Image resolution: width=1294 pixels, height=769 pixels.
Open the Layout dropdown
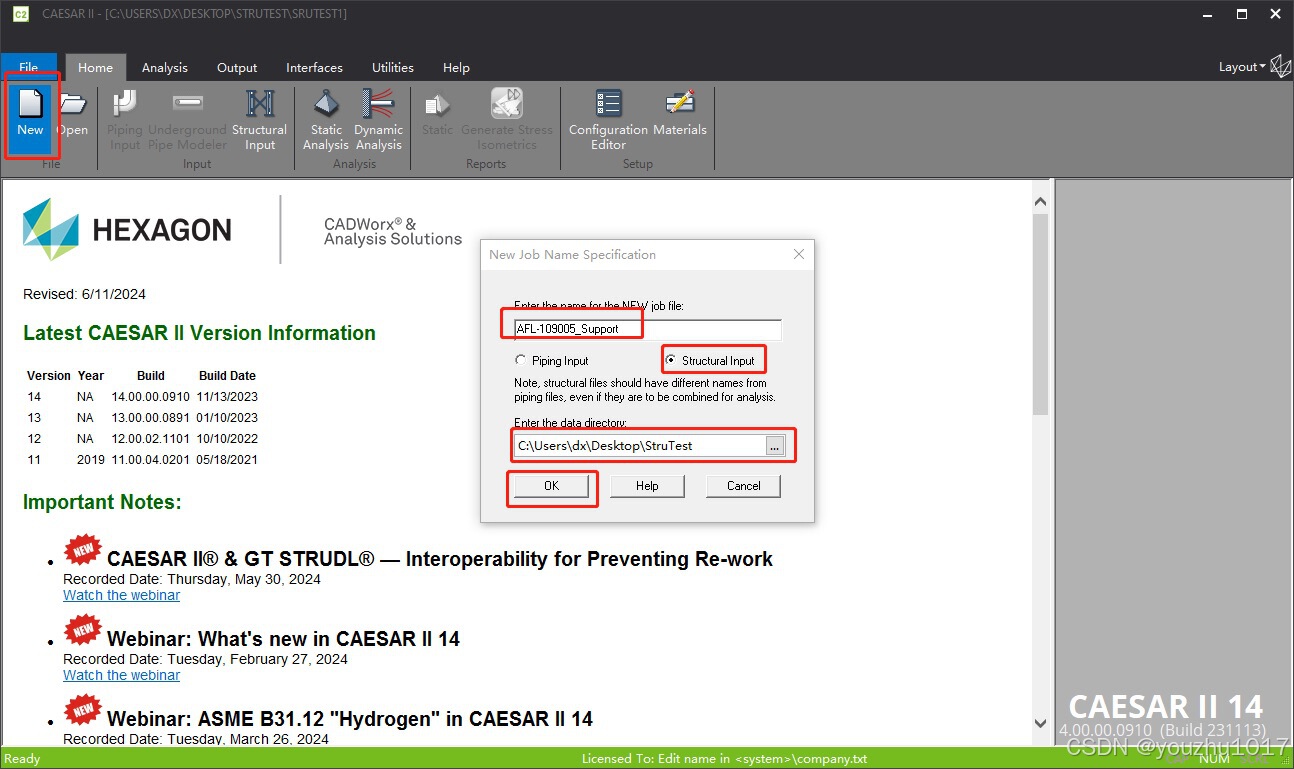click(x=1242, y=66)
